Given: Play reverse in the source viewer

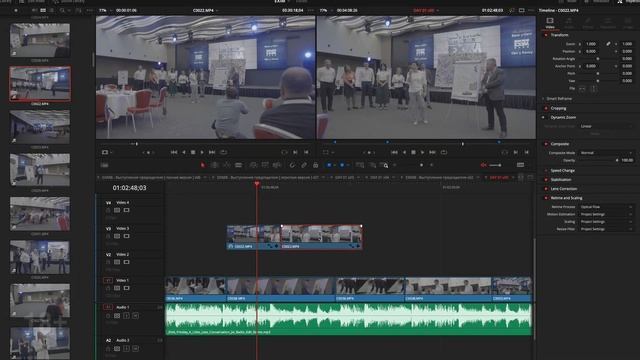Looking at the screenshot, I should 184,152.
